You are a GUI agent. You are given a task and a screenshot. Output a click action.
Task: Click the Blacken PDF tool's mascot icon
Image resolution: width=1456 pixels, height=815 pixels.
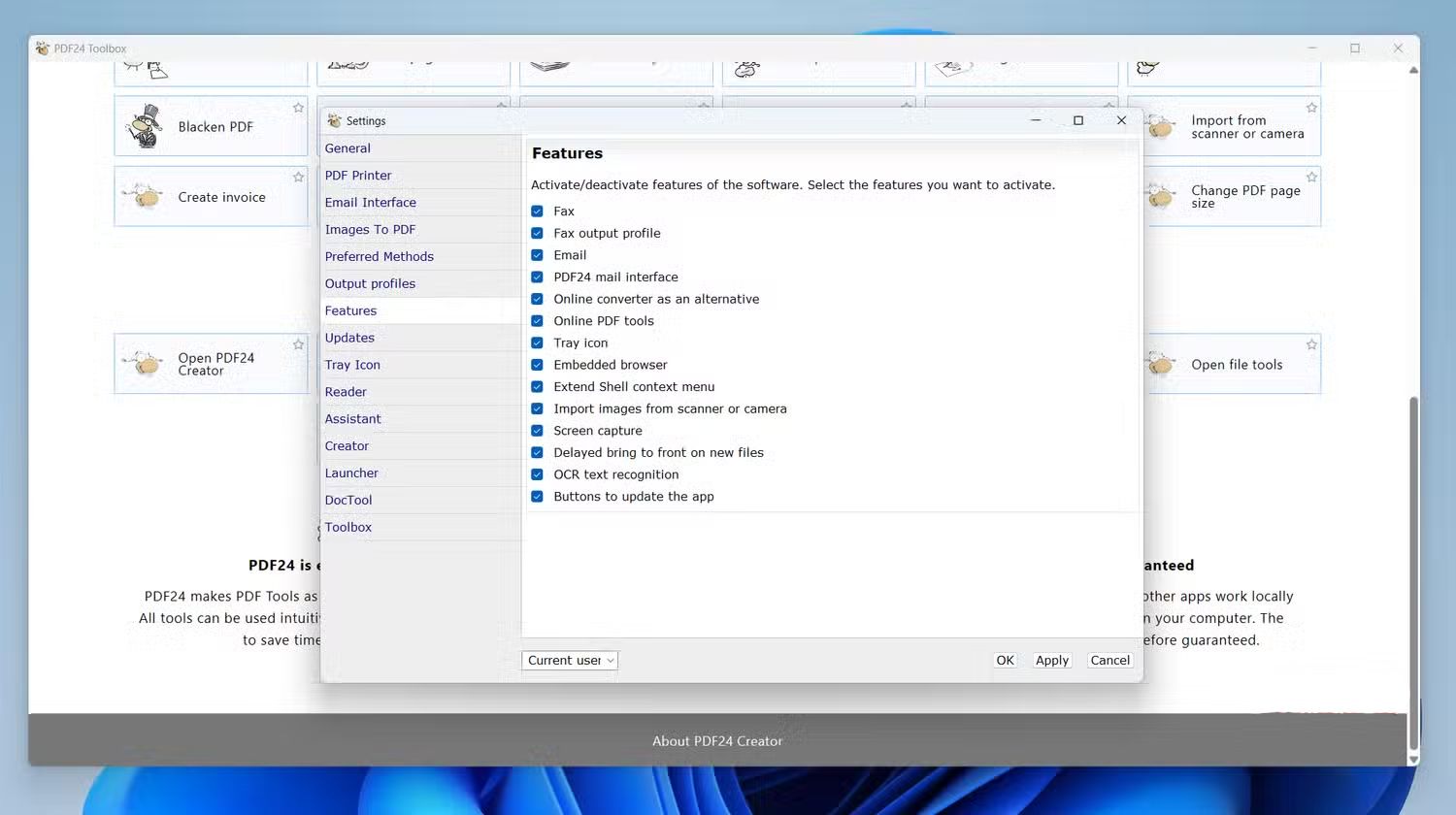pyautogui.click(x=146, y=126)
